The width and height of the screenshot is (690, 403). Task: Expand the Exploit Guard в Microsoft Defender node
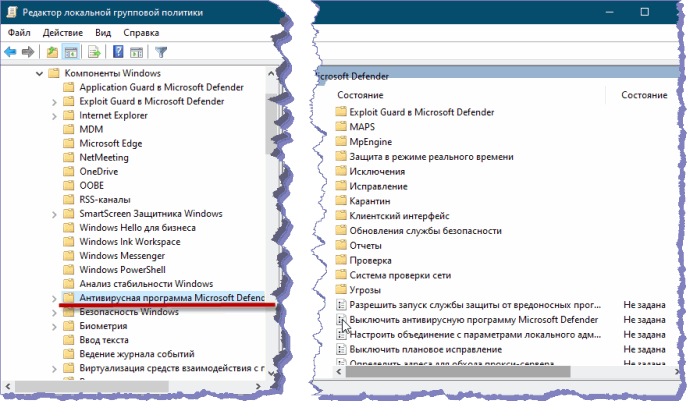(x=54, y=102)
